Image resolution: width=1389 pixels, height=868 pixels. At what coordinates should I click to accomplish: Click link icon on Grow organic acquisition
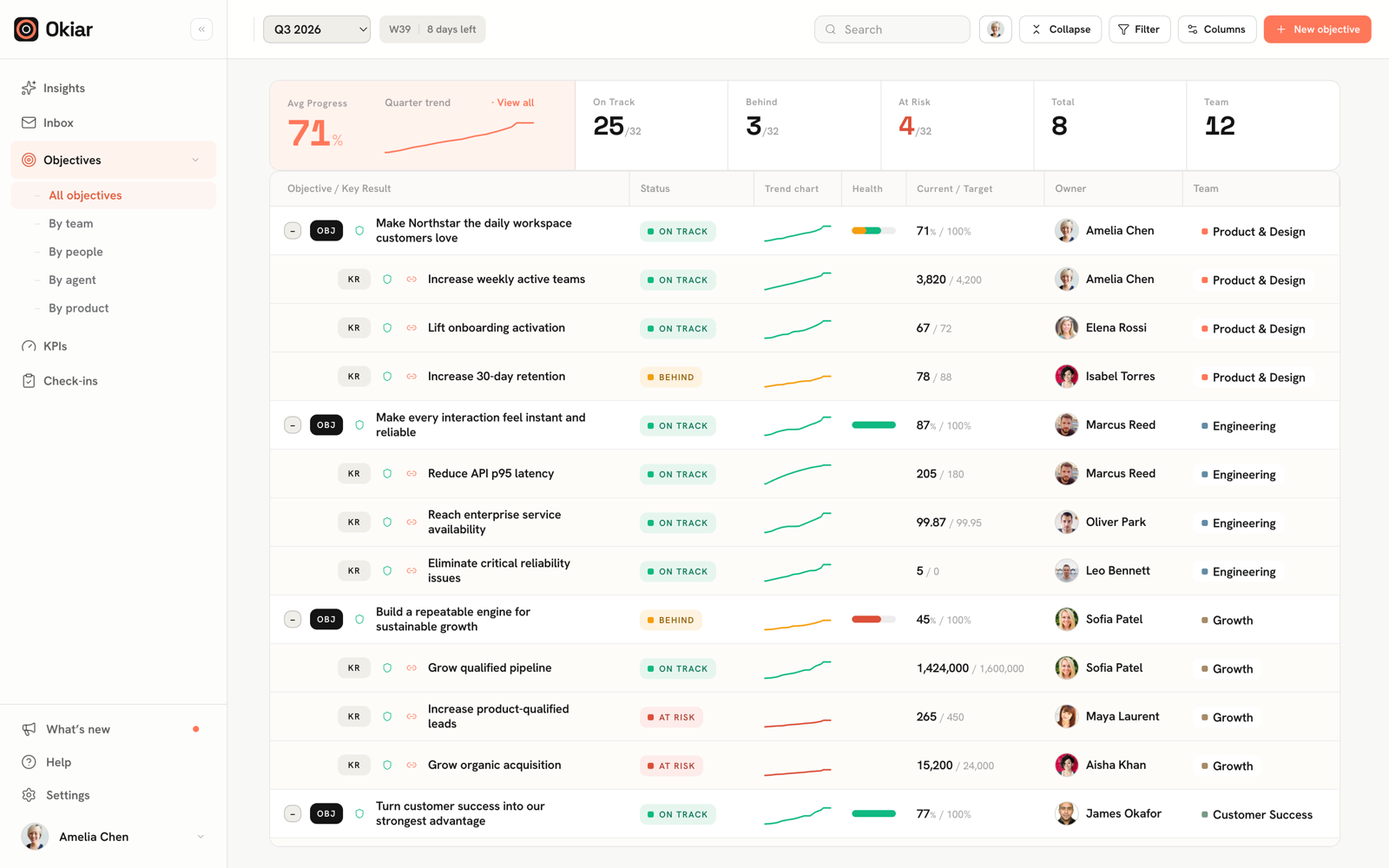tap(411, 766)
